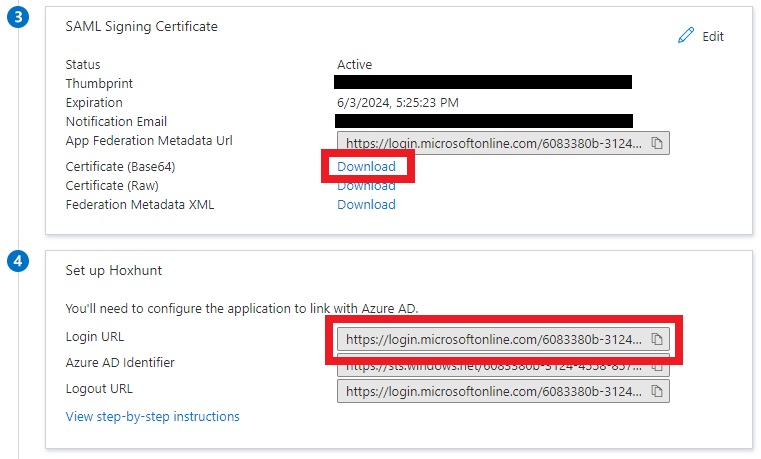The height and width of the screenshot is (459, 761).
Task: Click inside the Azure AD Identifier field
Action: (x=490, y=366)
